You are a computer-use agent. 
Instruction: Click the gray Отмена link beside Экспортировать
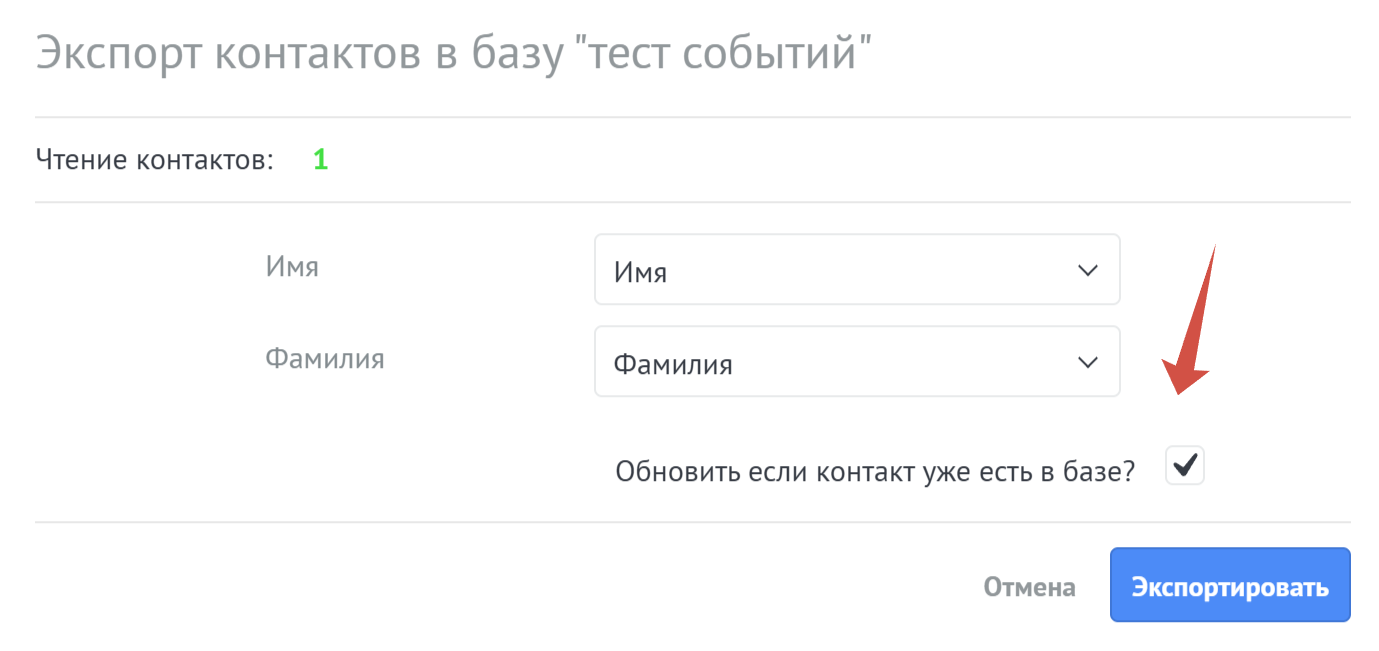pos(1029,587)
